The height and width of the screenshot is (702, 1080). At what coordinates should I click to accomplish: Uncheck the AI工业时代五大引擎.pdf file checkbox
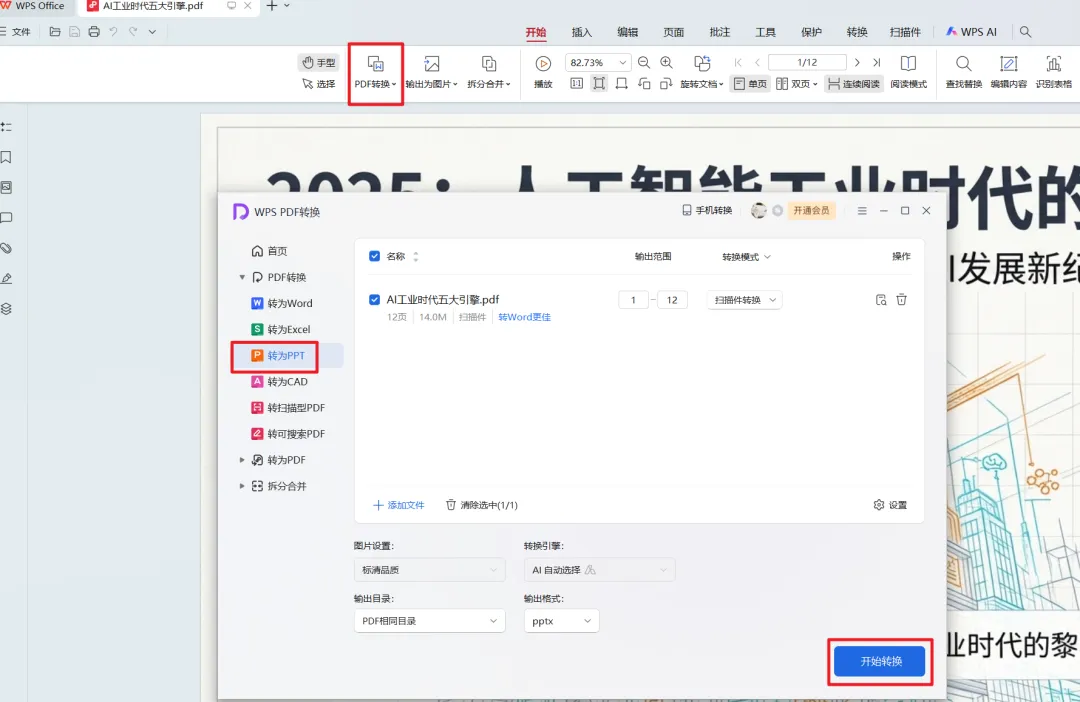click(x=375, y=300)
